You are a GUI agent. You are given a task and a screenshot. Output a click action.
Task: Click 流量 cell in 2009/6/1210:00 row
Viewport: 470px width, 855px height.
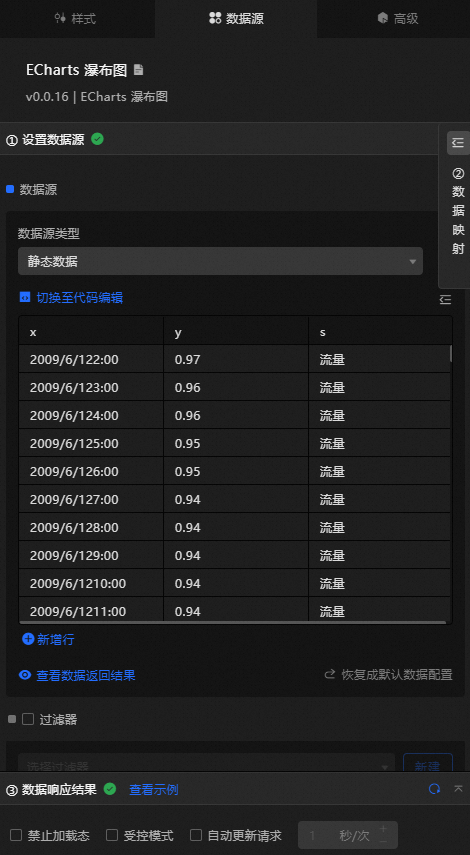coord(379,583)
